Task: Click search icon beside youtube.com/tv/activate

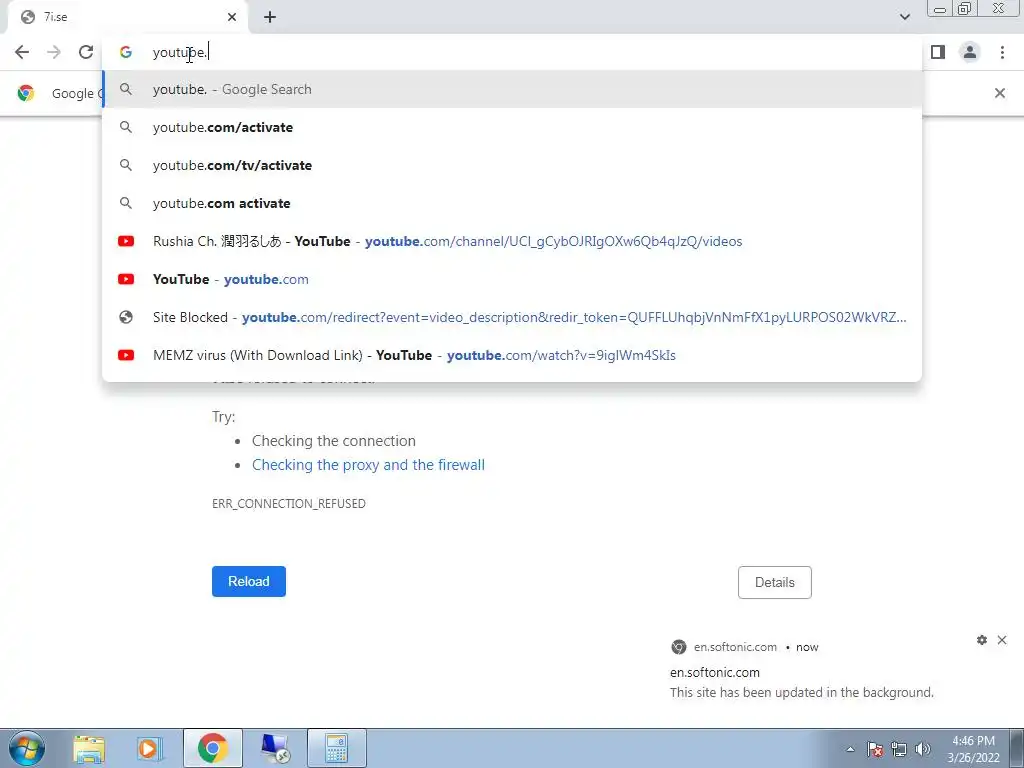Action: click(x=126, y=165)
